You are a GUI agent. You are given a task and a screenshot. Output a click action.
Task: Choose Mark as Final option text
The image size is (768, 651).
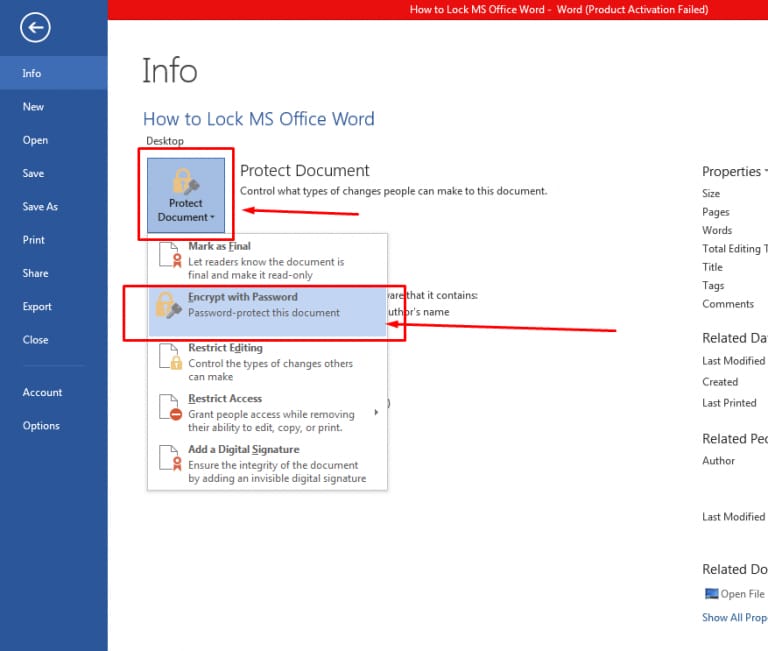pyautogui.click(x=219, y=246)
